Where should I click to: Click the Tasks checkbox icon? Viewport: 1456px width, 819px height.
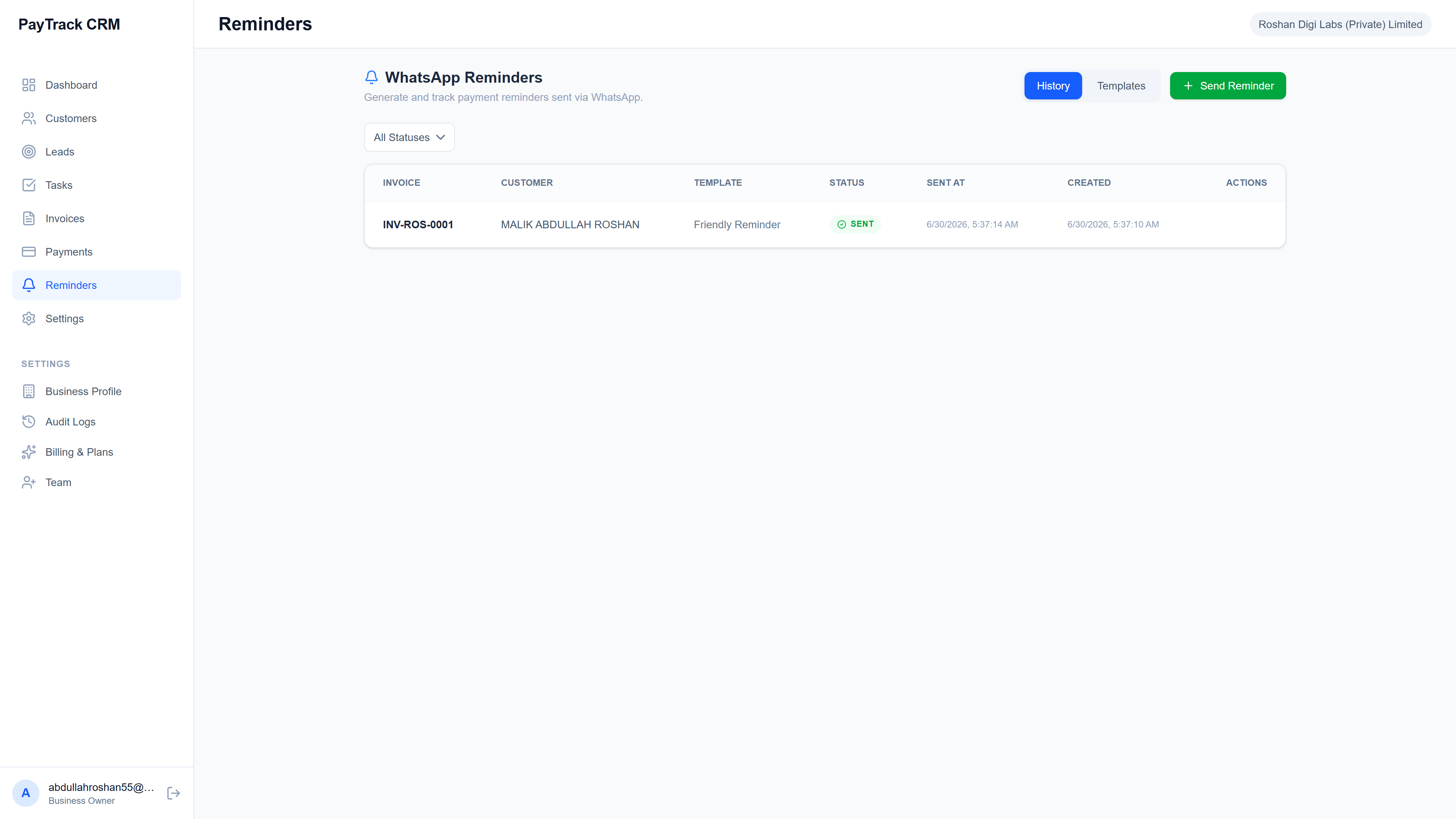(x=29, y=185)
